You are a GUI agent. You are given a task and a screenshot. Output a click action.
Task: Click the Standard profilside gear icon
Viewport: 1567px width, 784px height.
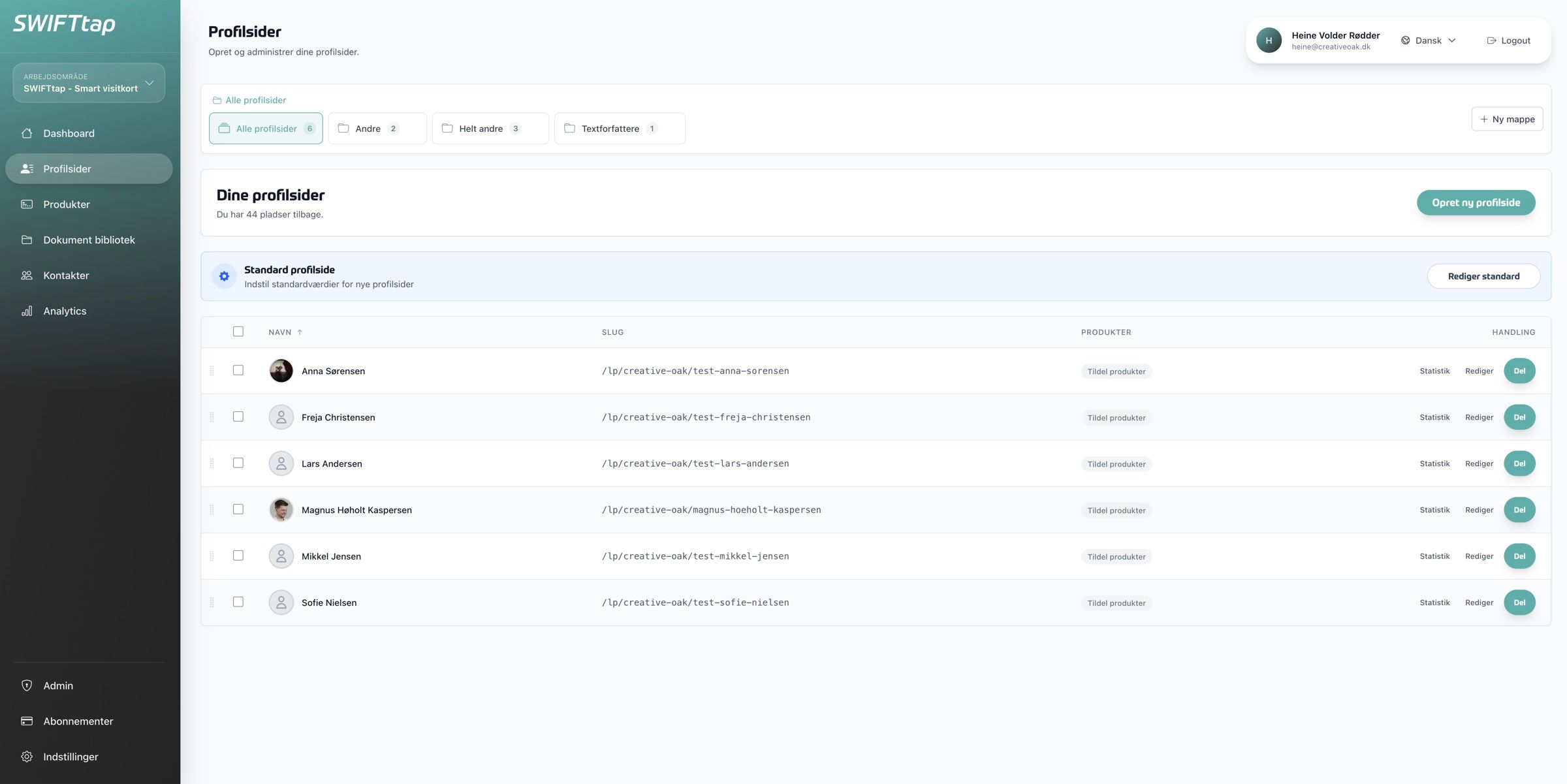click(224, 276)
